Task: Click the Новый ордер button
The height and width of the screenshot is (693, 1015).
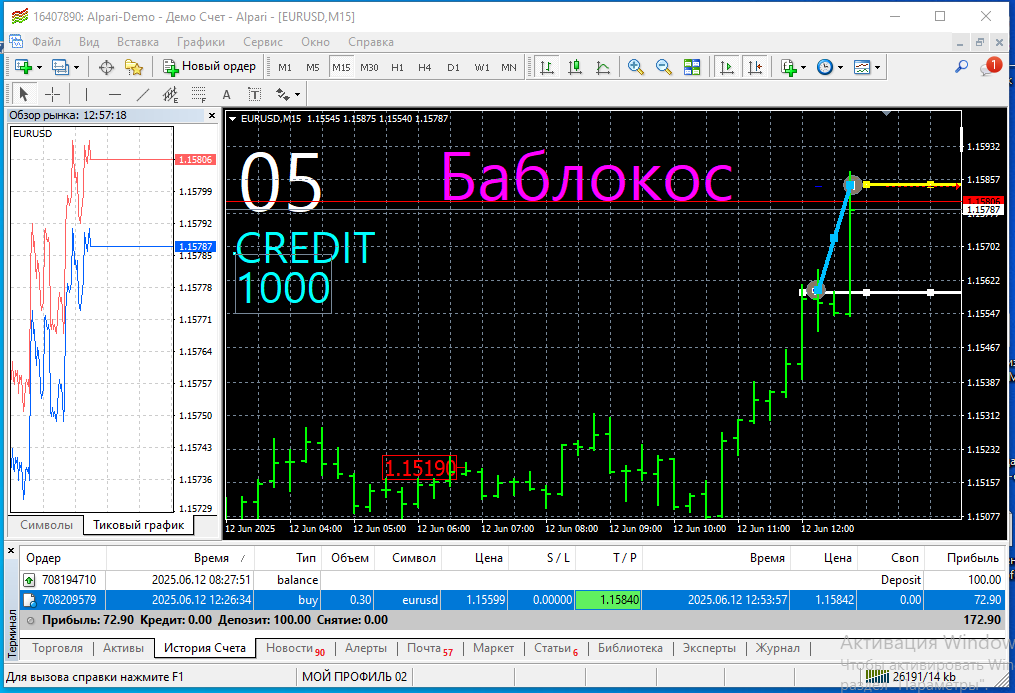Action: click(209, 67)
